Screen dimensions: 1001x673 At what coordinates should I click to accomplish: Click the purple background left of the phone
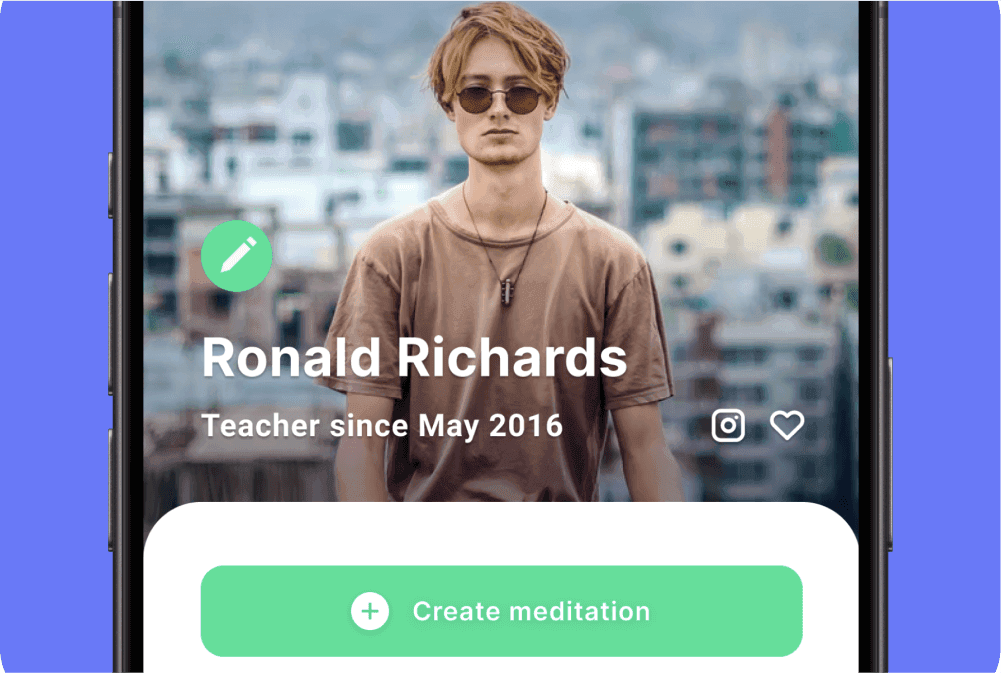tap(56, 336)
